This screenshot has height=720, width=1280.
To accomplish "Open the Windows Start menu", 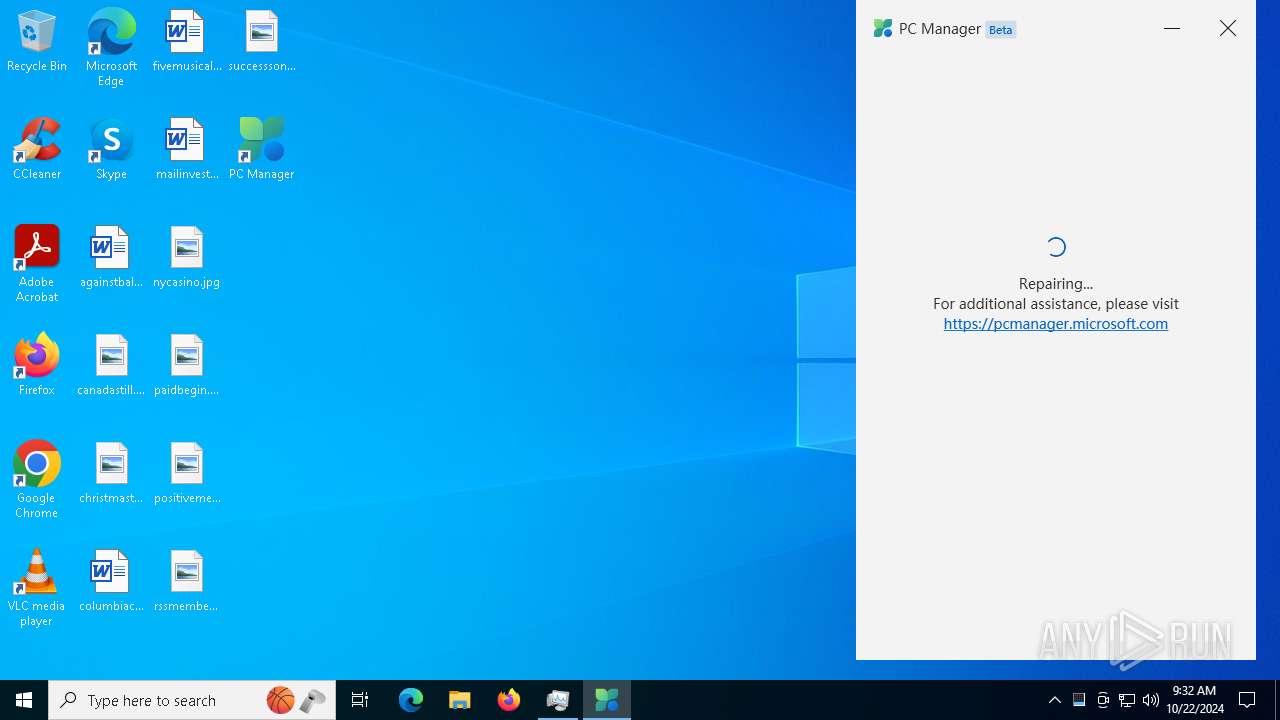I will tap(24, 700).
